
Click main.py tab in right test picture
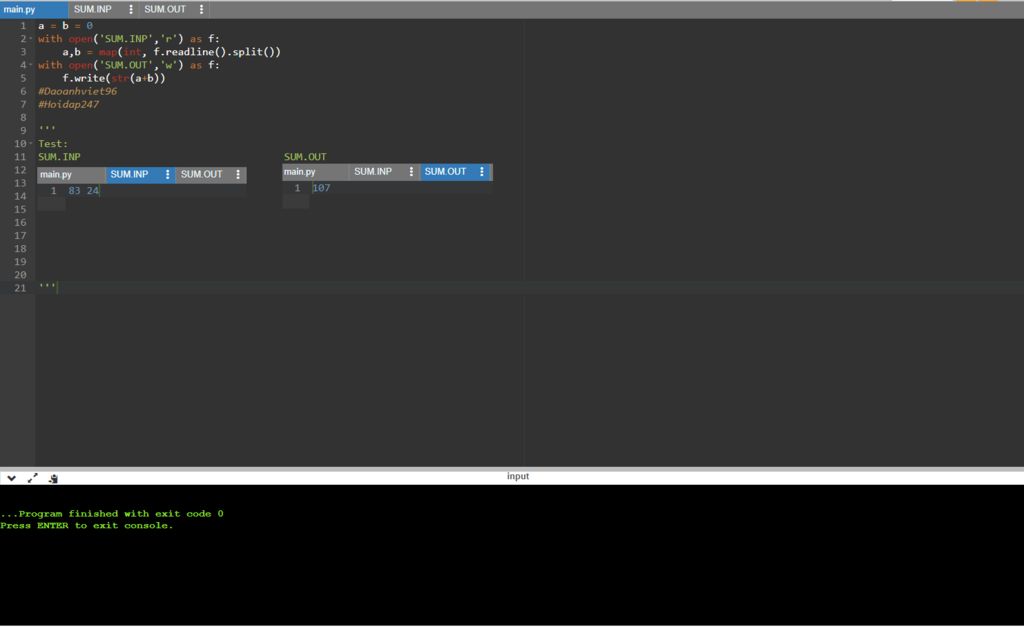tap(300, 172)
